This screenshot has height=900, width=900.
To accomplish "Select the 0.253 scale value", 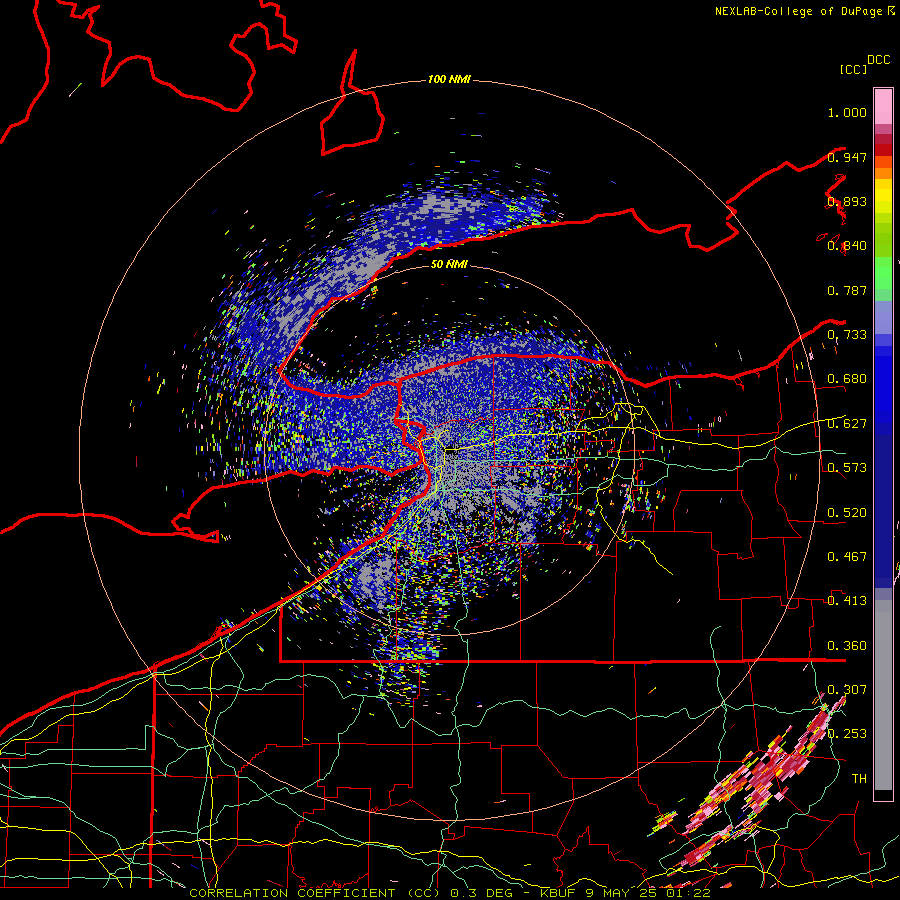I will click(847, 734).
